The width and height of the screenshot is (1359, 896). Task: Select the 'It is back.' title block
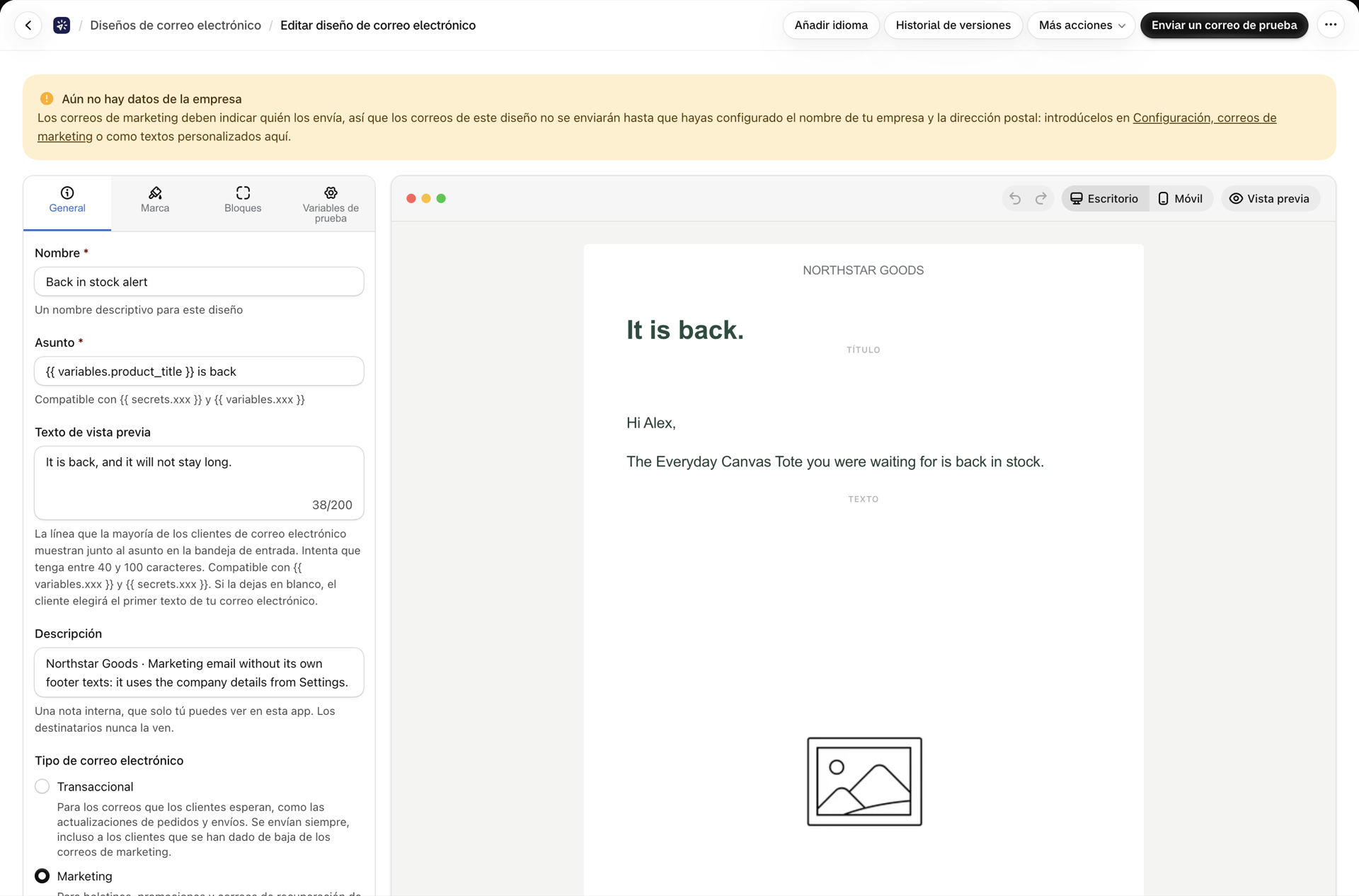(685, 330)
